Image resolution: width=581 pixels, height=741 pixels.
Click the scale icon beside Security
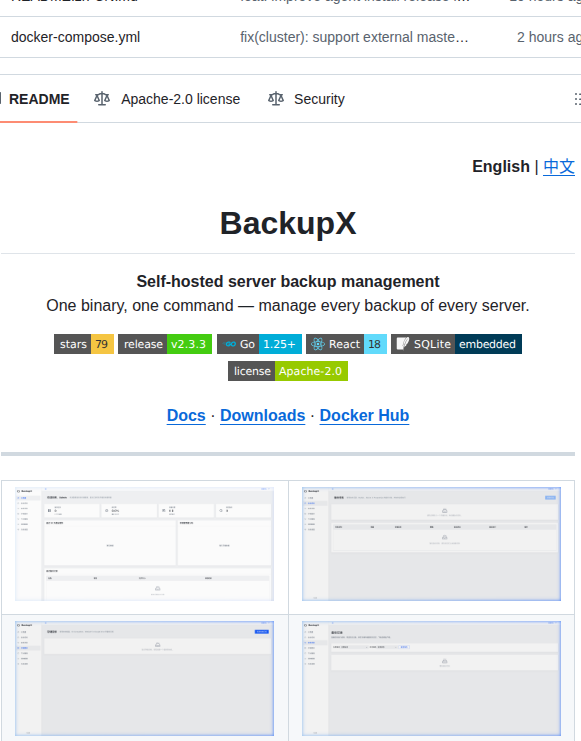pos(276,99)
